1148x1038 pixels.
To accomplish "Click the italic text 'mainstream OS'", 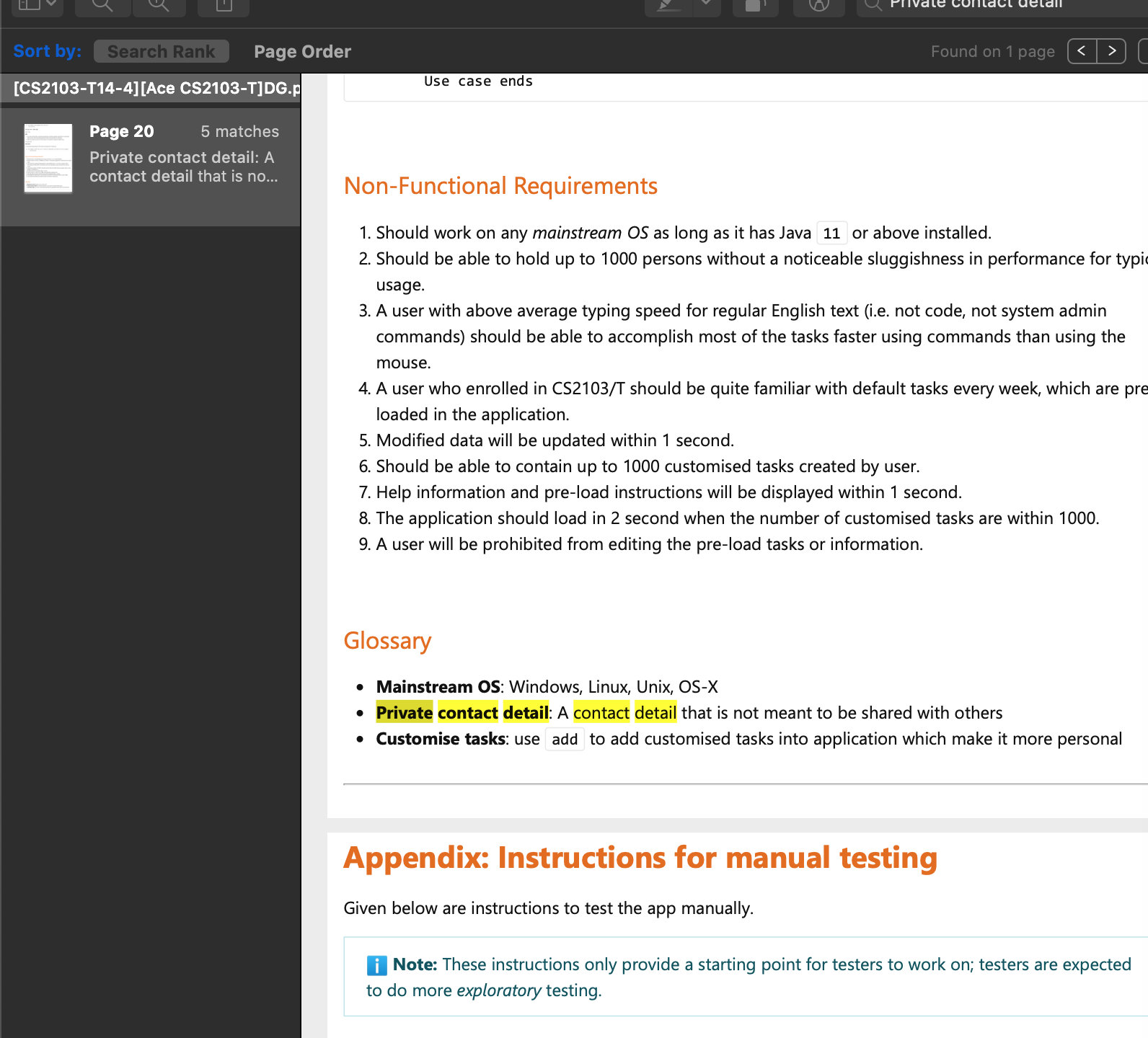I will 590,233.
